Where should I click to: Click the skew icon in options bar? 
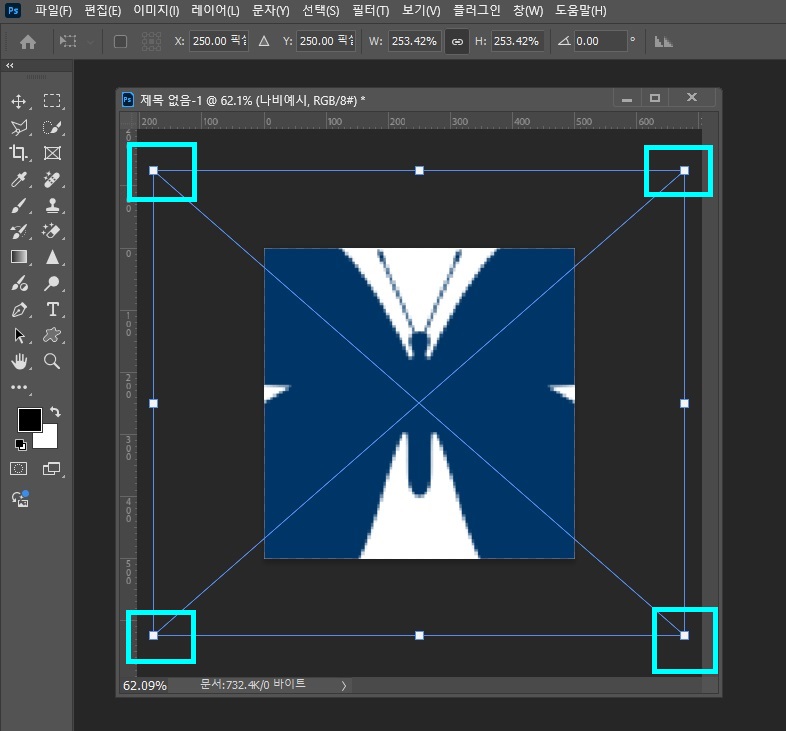coord(663,42)
